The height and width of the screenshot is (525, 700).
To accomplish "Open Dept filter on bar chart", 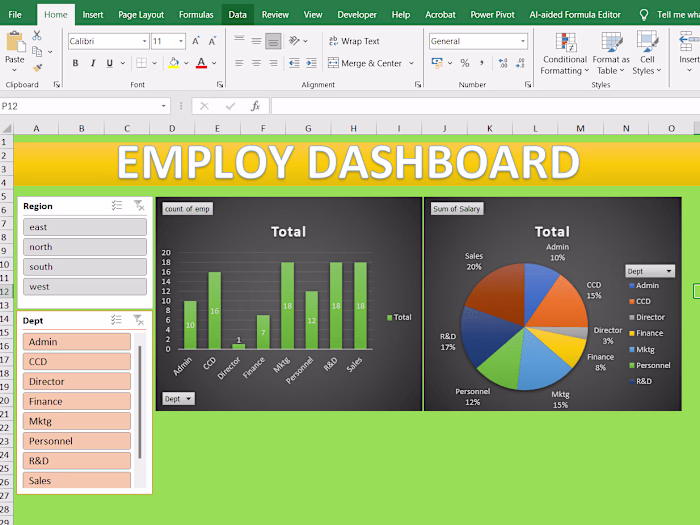I will (x=179, y=399).
